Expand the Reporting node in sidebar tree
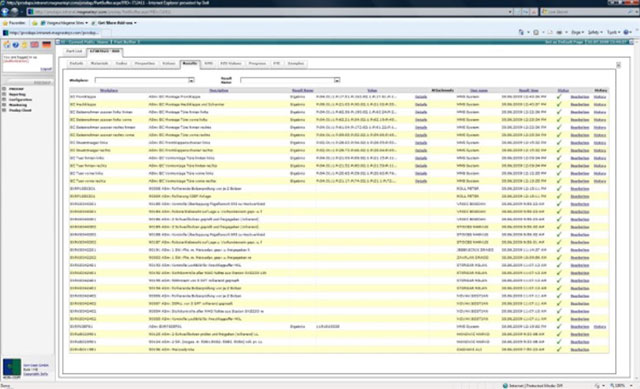 point(4,94)
